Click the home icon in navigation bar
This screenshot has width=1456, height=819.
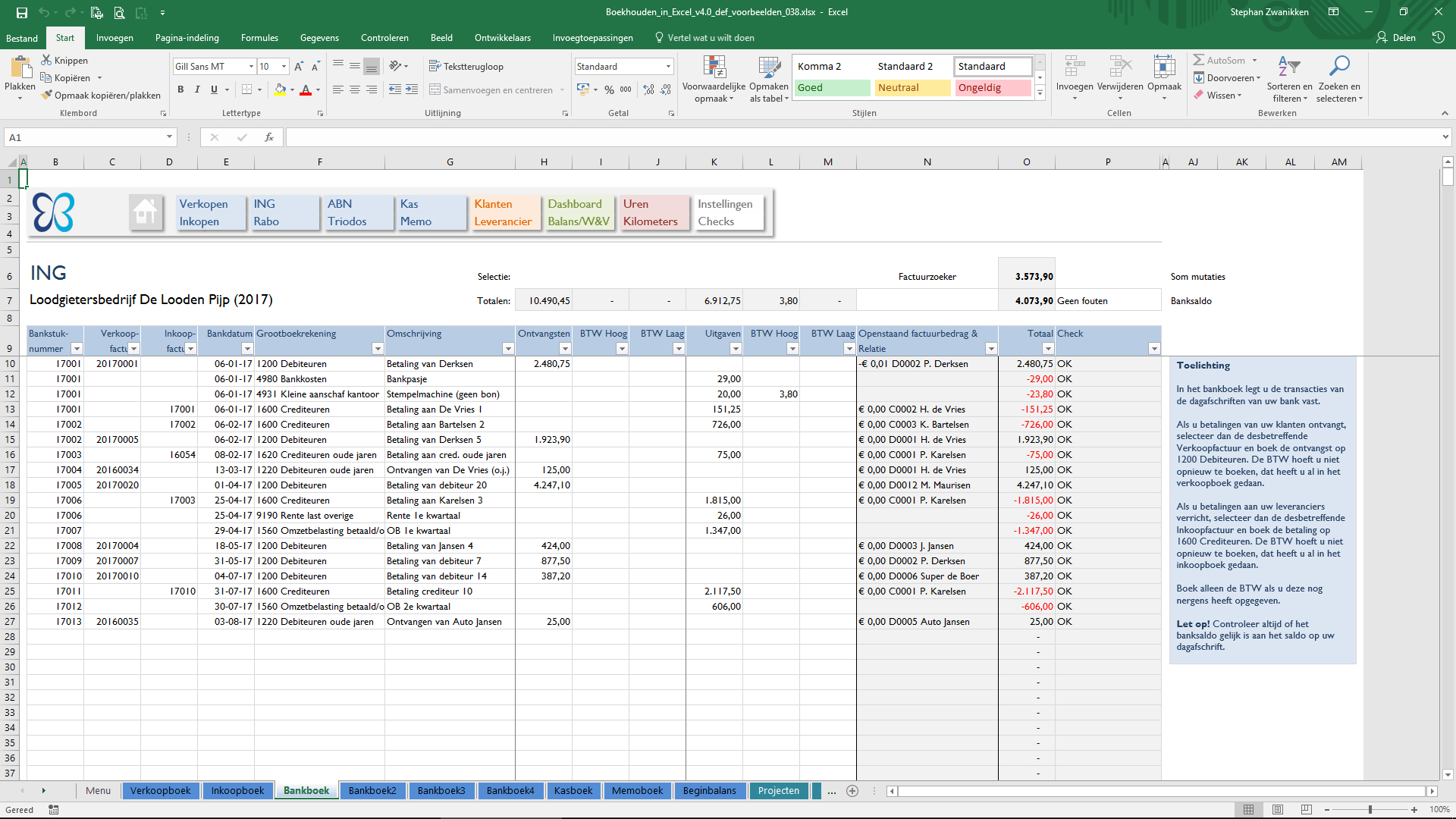click(146, 212)
